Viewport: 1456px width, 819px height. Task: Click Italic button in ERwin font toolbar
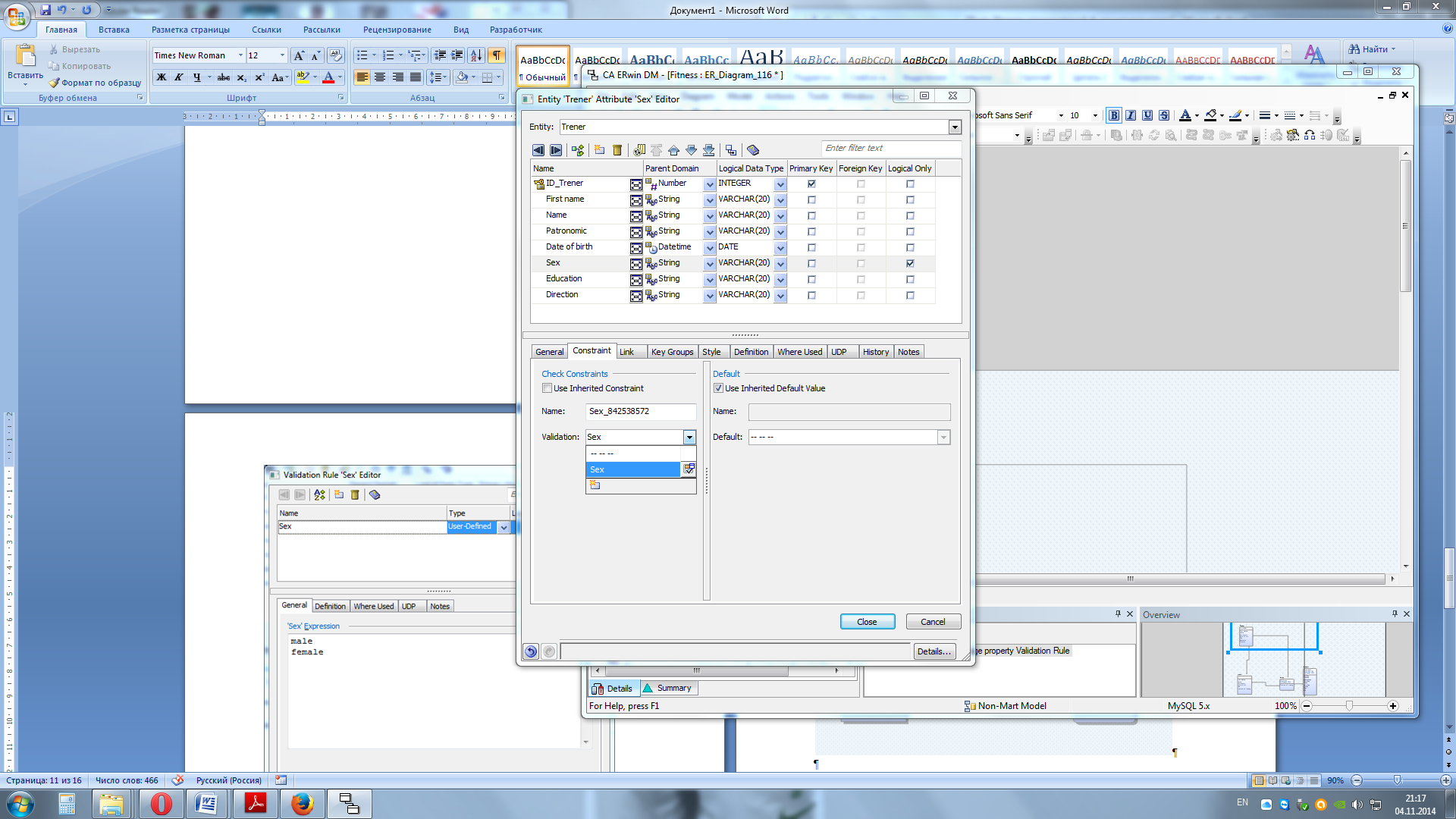(1131, 115)
